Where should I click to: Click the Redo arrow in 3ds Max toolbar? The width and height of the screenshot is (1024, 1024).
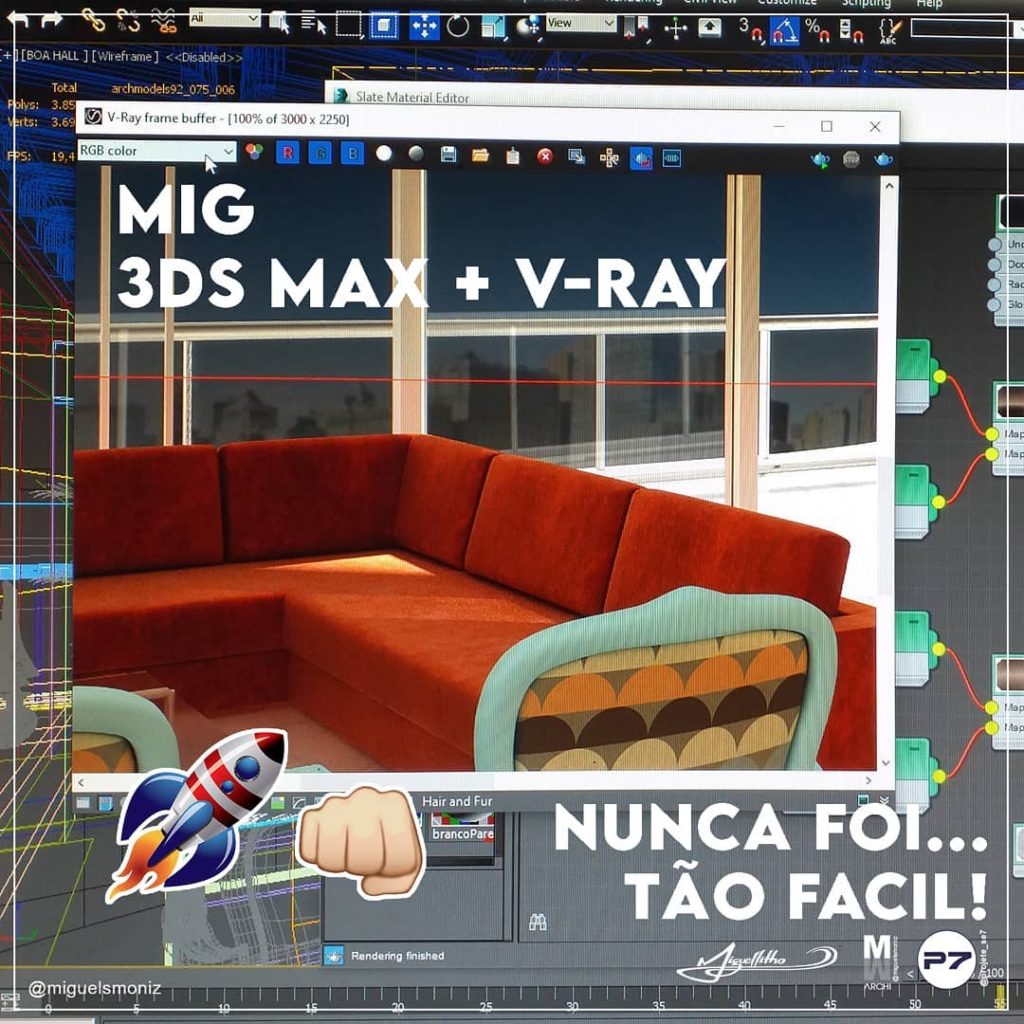pos(52,19)
